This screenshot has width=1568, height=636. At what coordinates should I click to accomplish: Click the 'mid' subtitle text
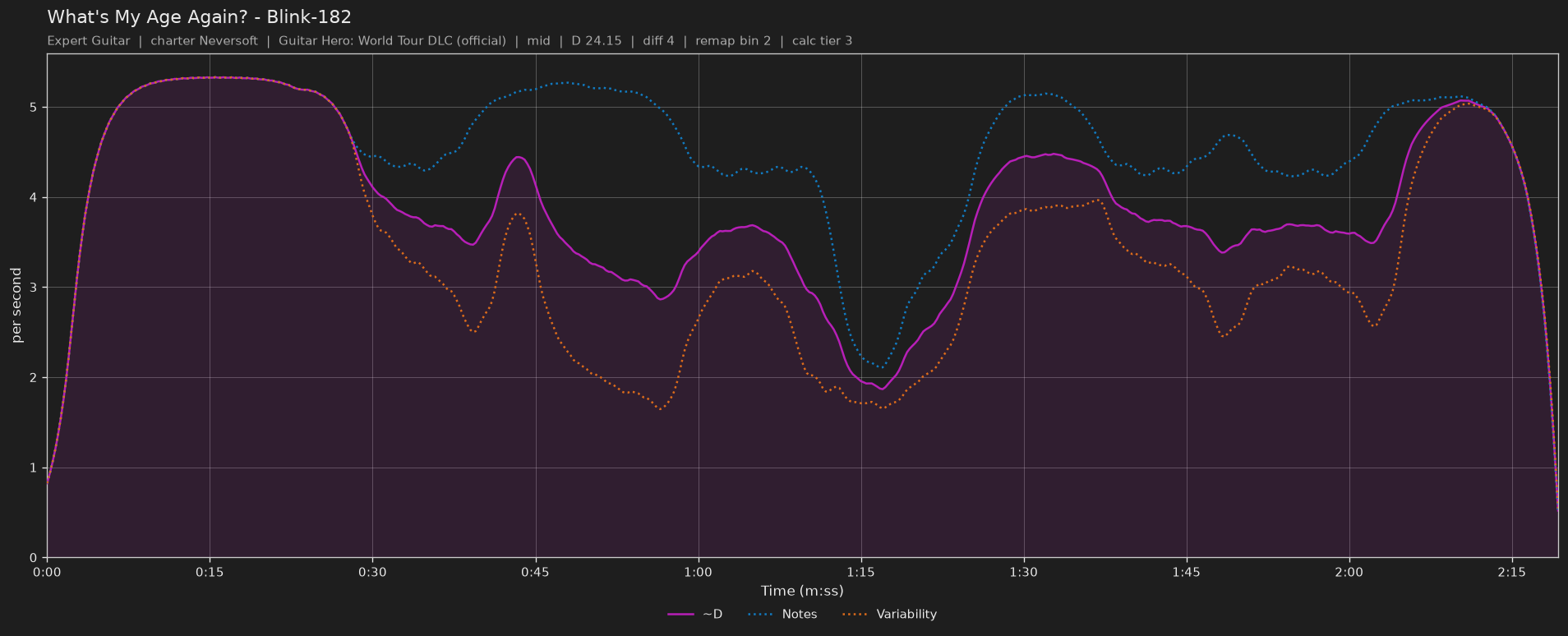[538, 40]
